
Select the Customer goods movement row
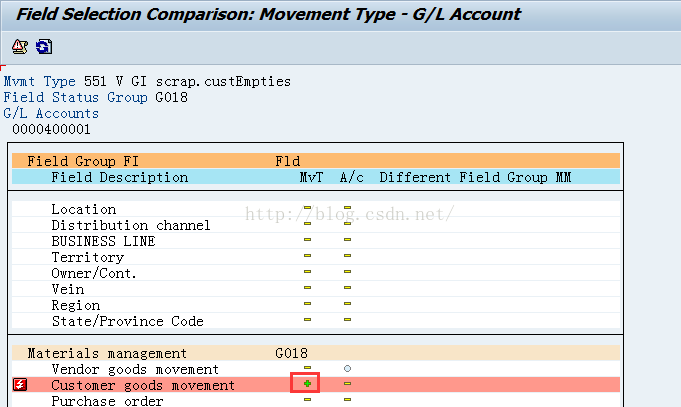click(x=316, y=385)
